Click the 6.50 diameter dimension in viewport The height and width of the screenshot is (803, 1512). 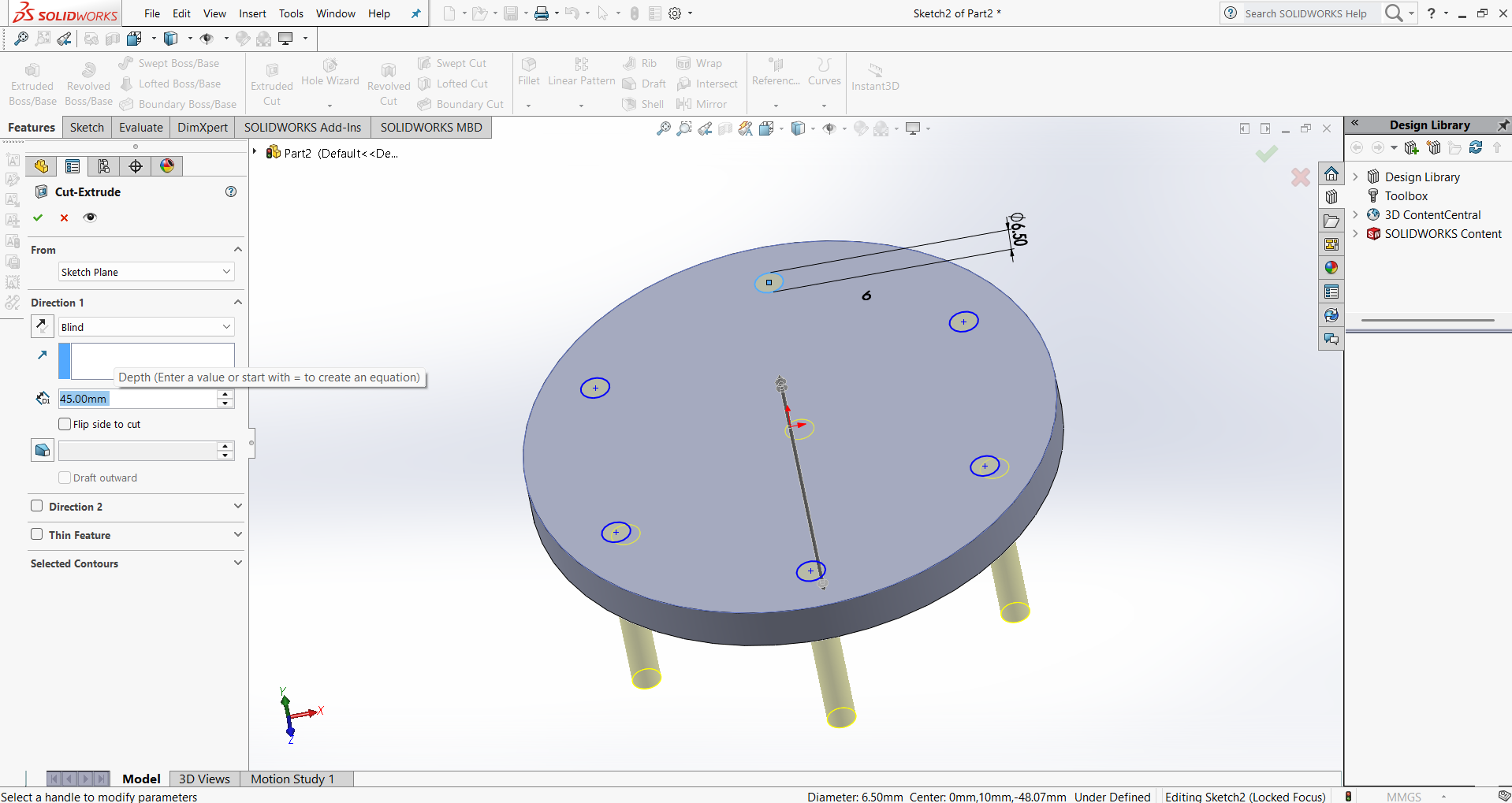click(x=1019, y=229)
